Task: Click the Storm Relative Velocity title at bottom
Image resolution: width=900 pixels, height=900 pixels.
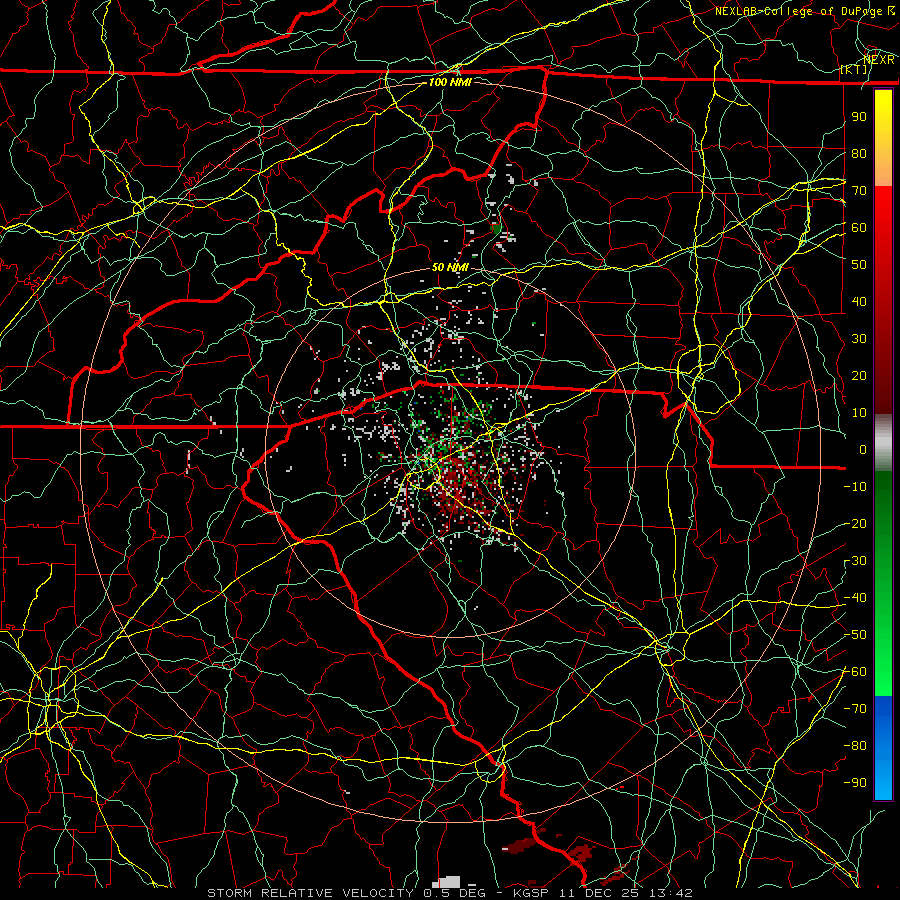Action: [449, 893]
